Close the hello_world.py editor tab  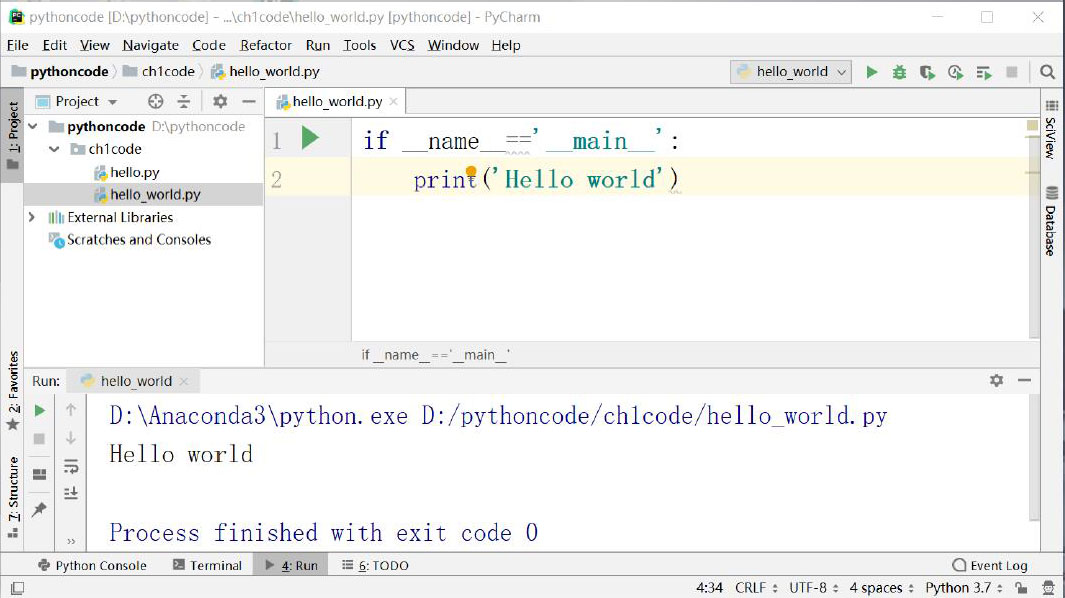pyautogui.click(x=393, y=101)
